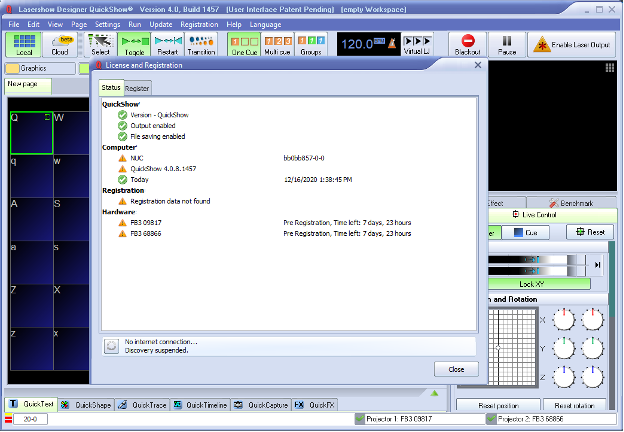Open the QuickText tab
The image size is (624, 432).
coord(31,404)
